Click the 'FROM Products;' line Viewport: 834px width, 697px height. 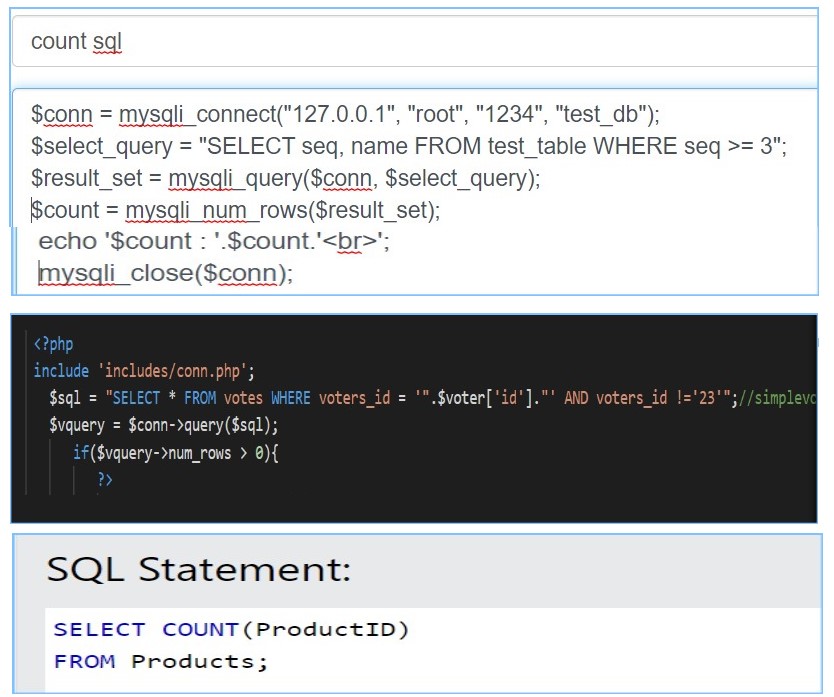click(x=161, y=661)
